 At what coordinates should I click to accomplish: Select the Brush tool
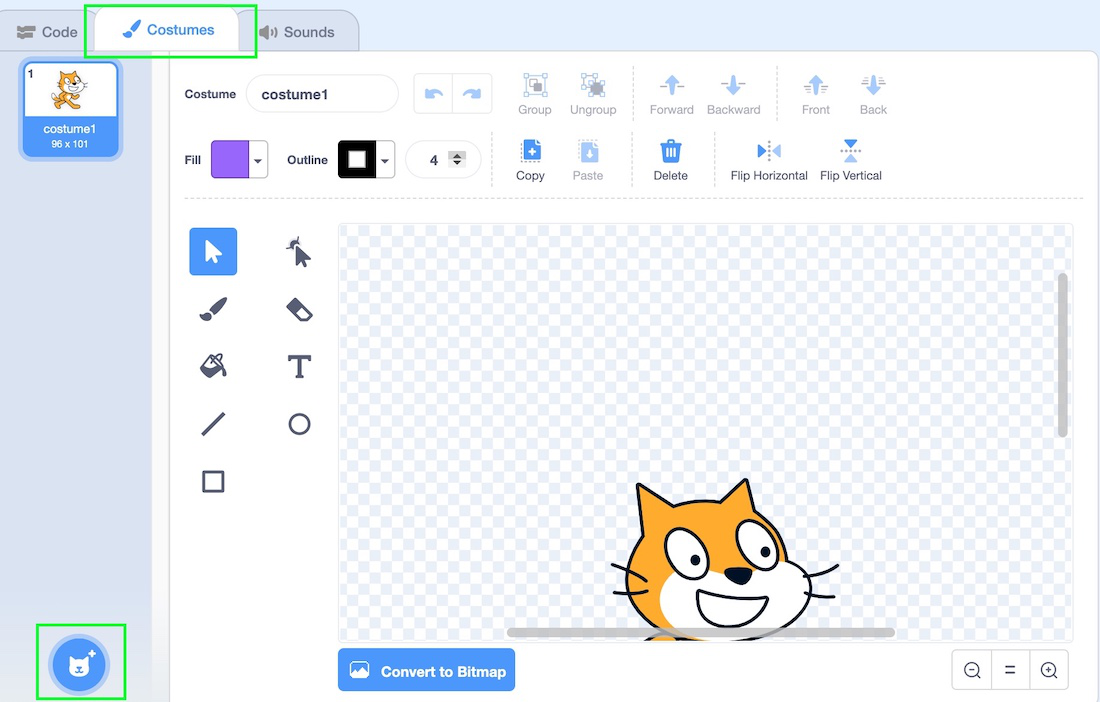213,309
